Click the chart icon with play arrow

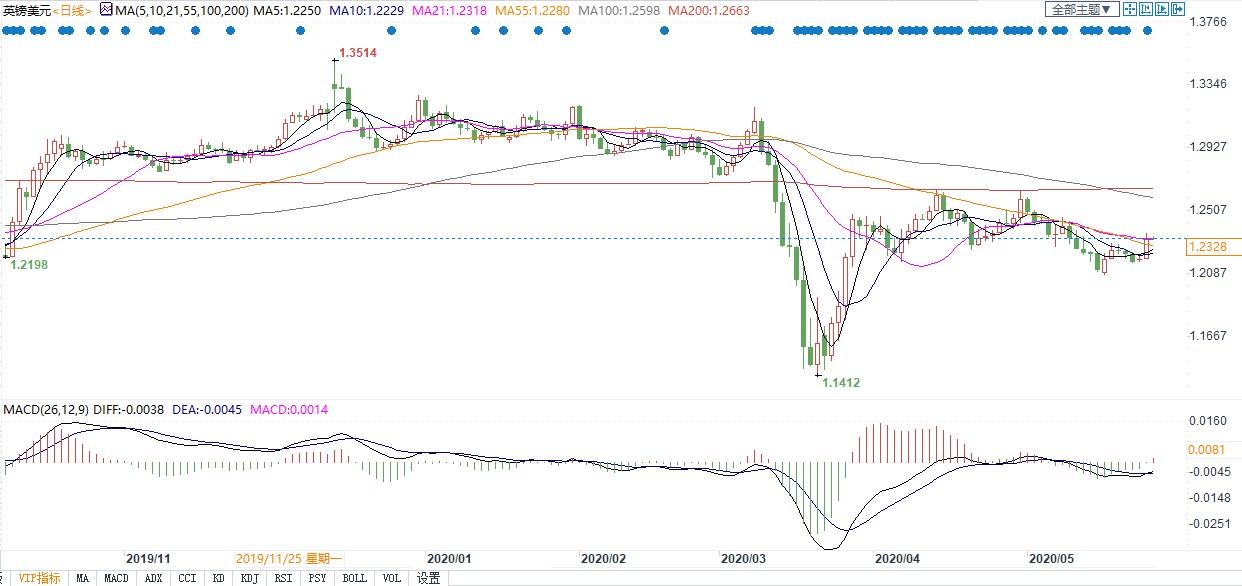coord(1162,10)
